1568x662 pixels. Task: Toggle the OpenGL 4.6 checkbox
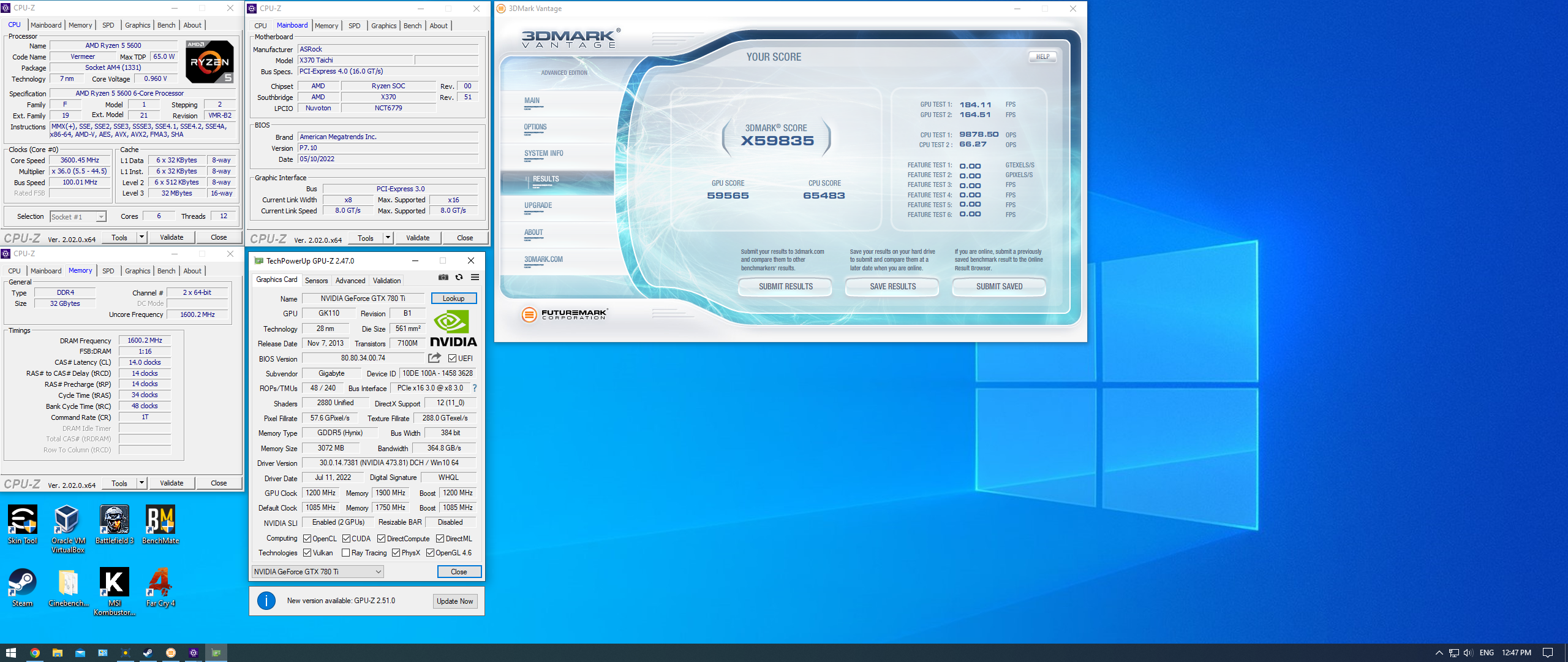pyautogui.click(x=430, y=553)
